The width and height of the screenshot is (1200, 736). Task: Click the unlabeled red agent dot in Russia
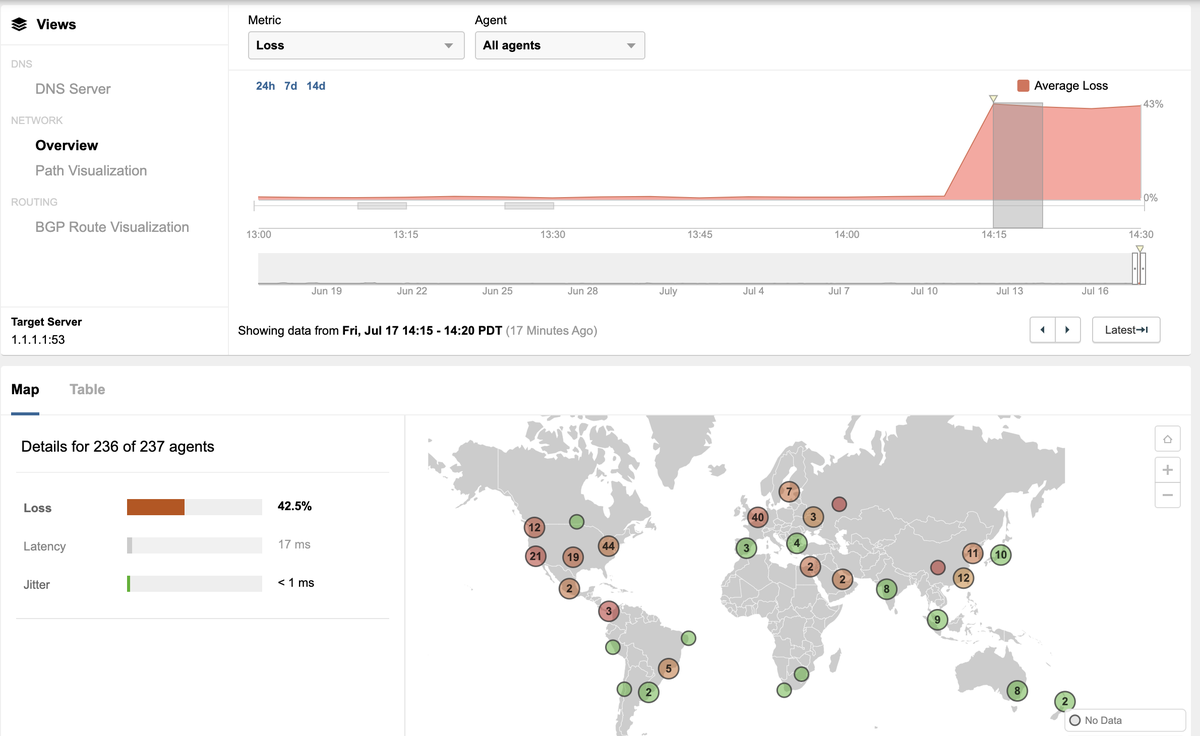840,504
